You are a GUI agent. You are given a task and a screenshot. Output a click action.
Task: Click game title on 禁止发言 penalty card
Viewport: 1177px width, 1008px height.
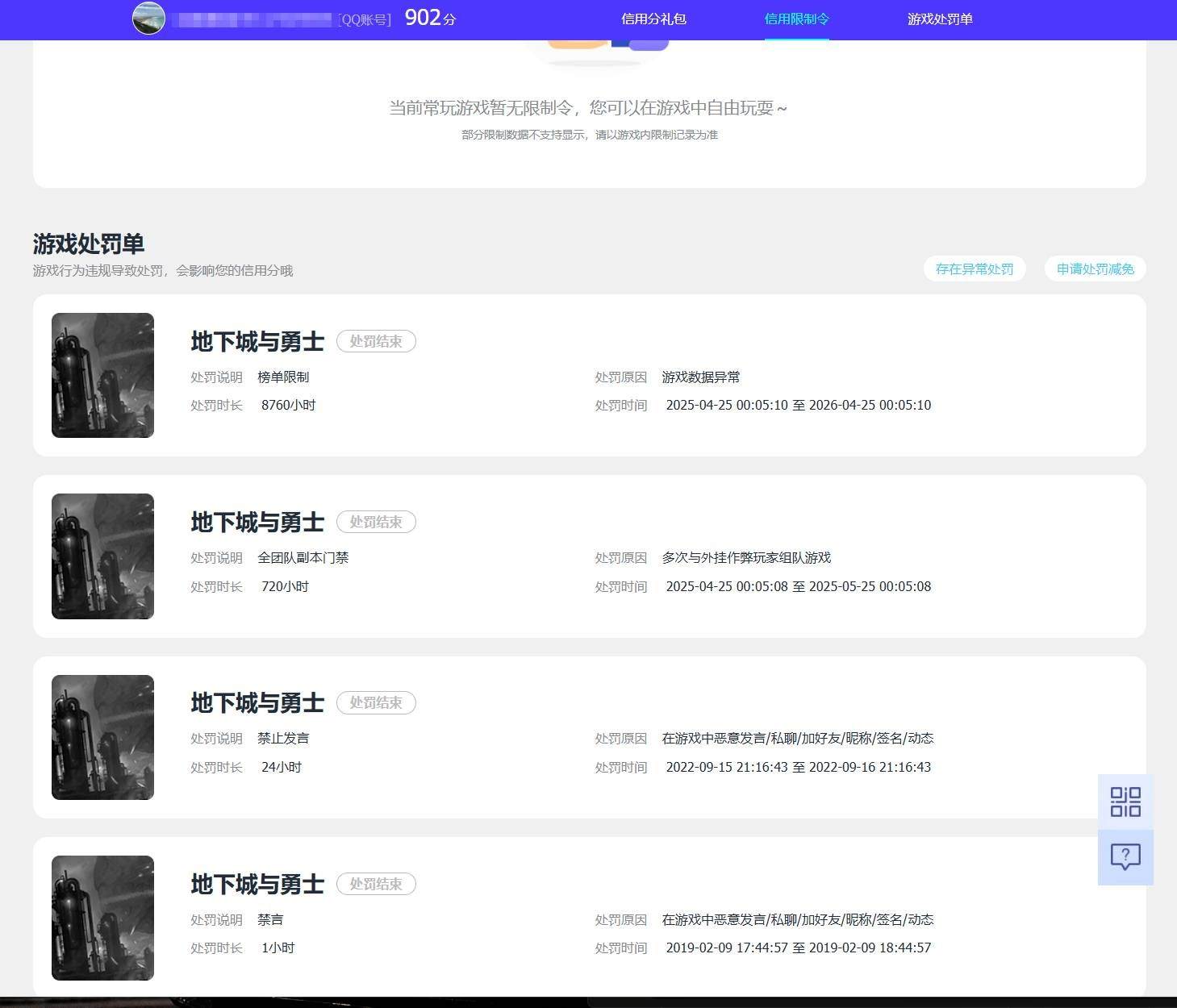pyautogui.click(x=257, y=702)
